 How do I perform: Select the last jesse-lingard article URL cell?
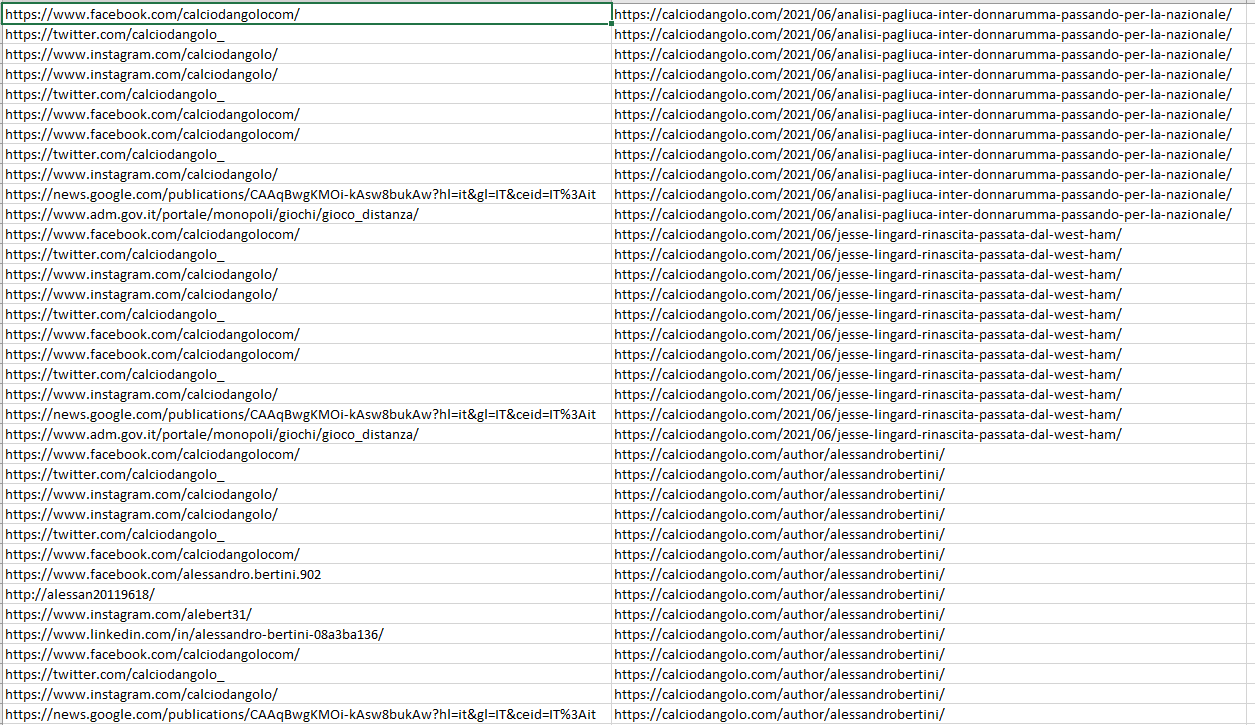click(x=867, y=434)
